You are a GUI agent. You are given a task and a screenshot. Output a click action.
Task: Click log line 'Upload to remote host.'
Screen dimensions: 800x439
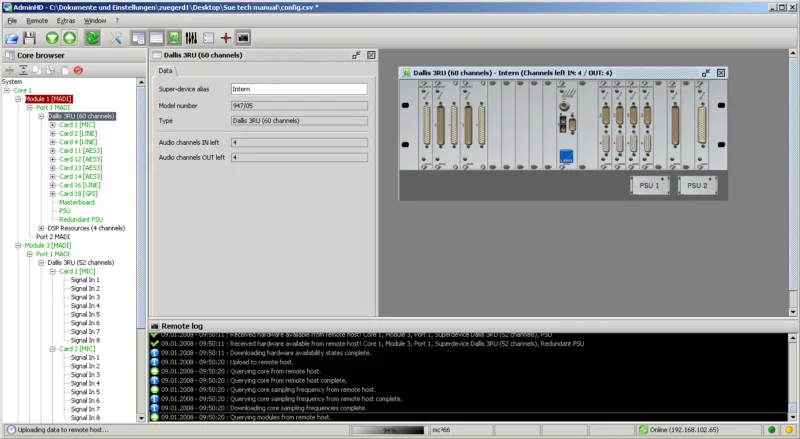pos(261,362)
